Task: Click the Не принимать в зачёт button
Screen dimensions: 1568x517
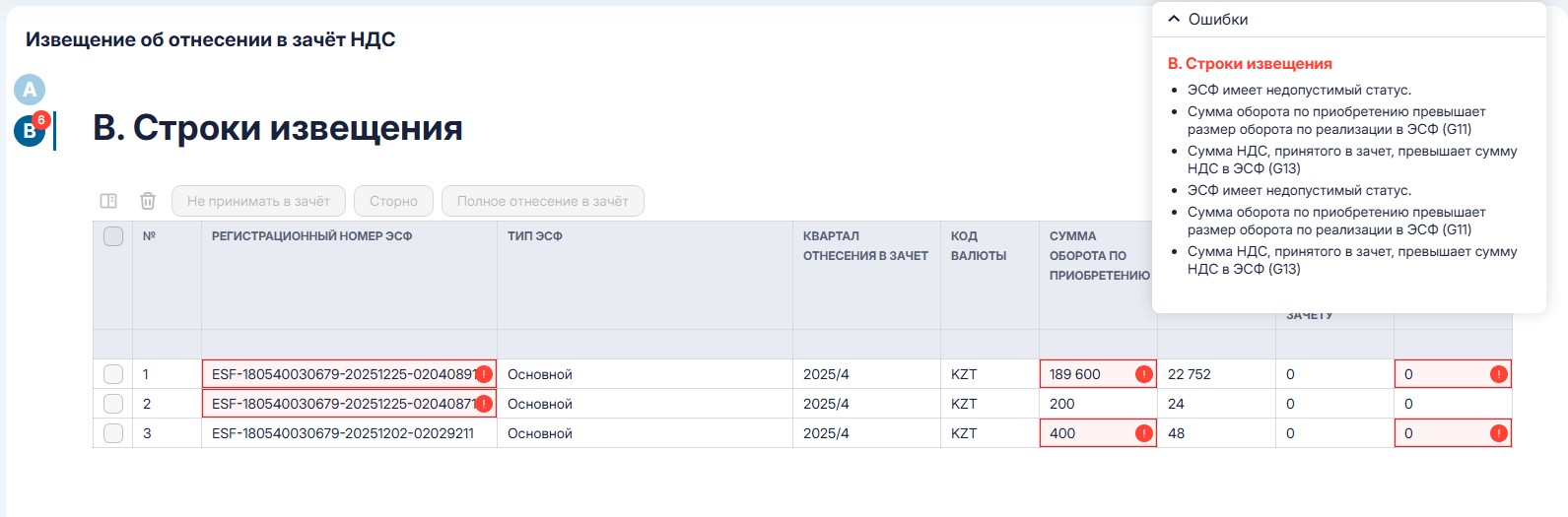Action: click(x=258, y=201)
